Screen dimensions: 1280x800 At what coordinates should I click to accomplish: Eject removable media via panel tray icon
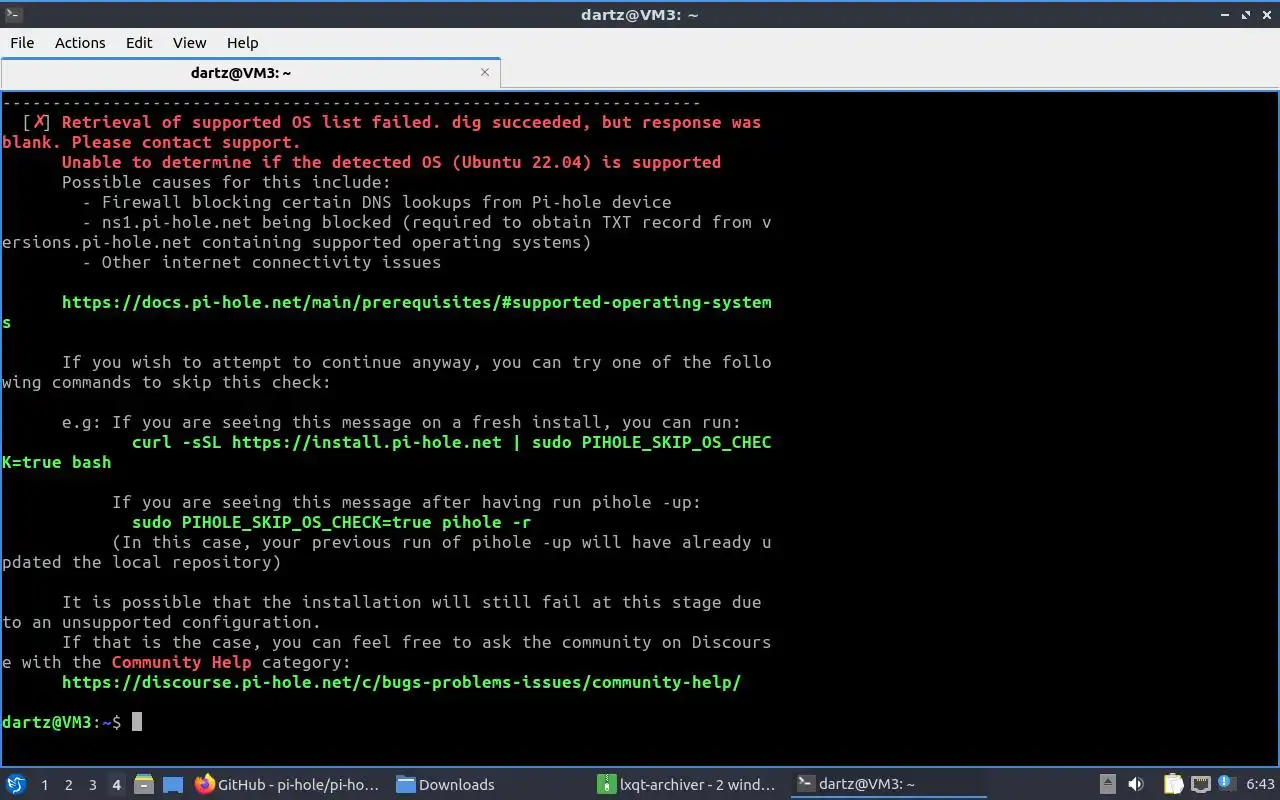click(x=1108, y=785)
